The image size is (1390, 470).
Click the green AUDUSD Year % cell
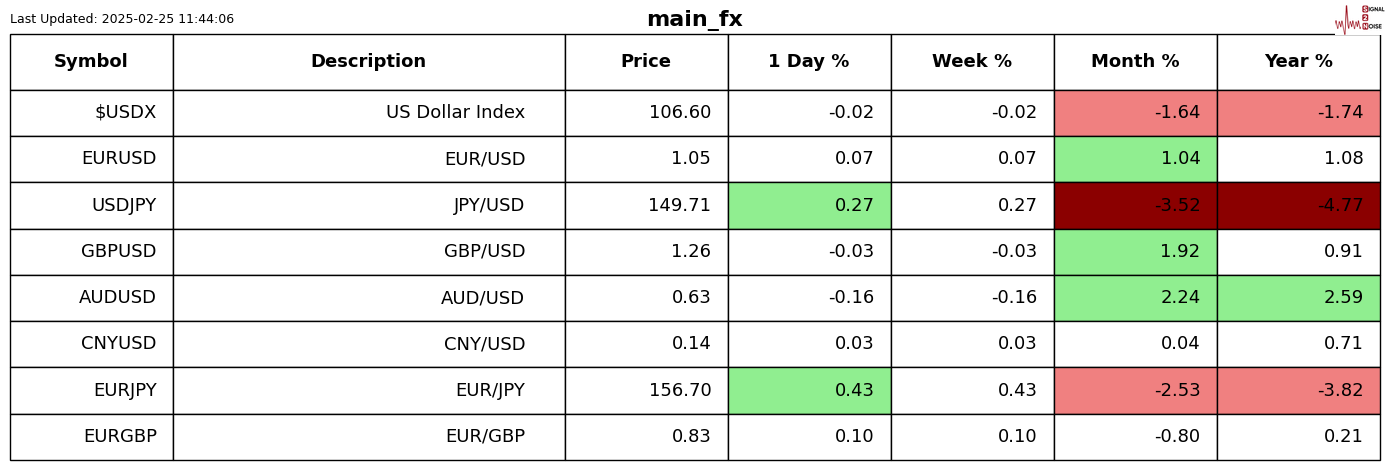(x=1298, y=298)
